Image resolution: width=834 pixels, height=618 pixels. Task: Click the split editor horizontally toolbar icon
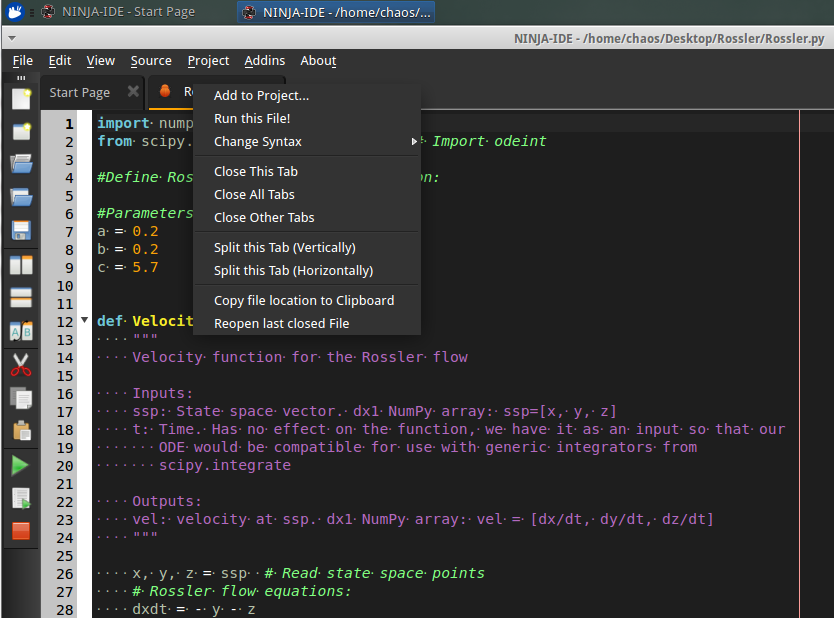[x=21, y=298]
